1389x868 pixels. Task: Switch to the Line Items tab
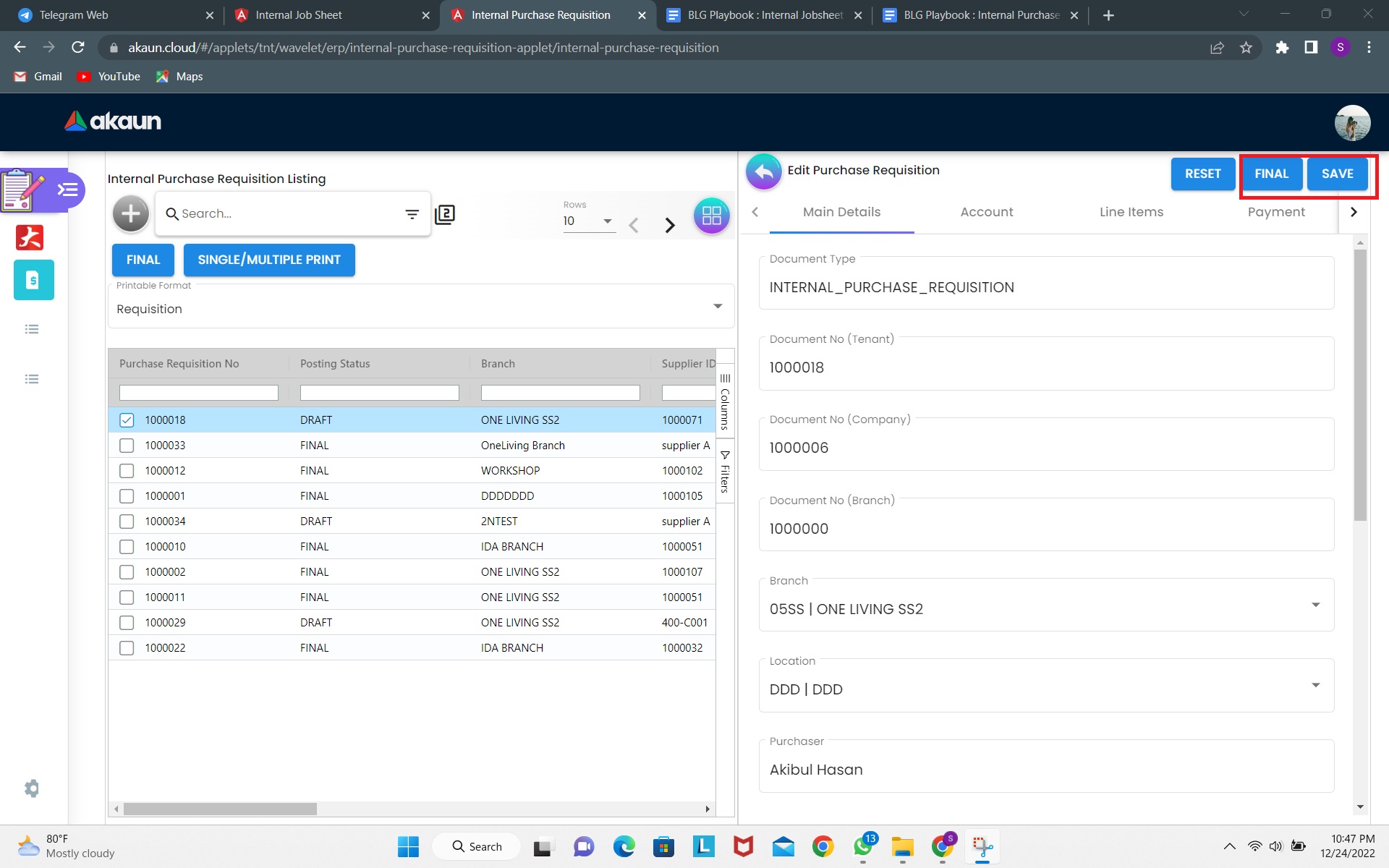click(x=1131, y=212)
